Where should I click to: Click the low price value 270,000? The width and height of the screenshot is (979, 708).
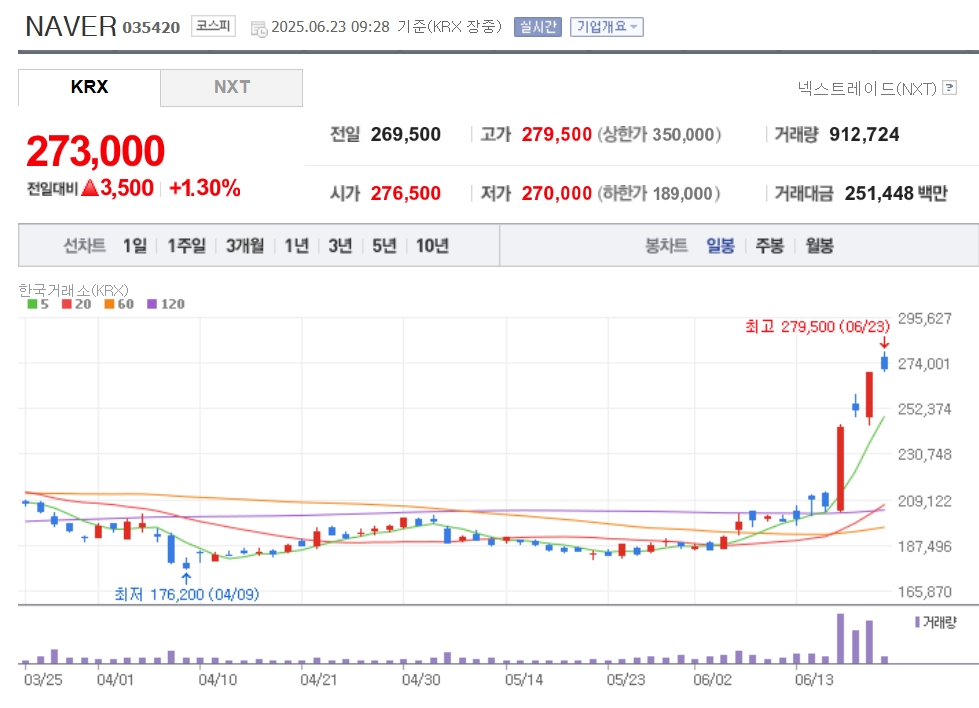click(x=556, y=194)
